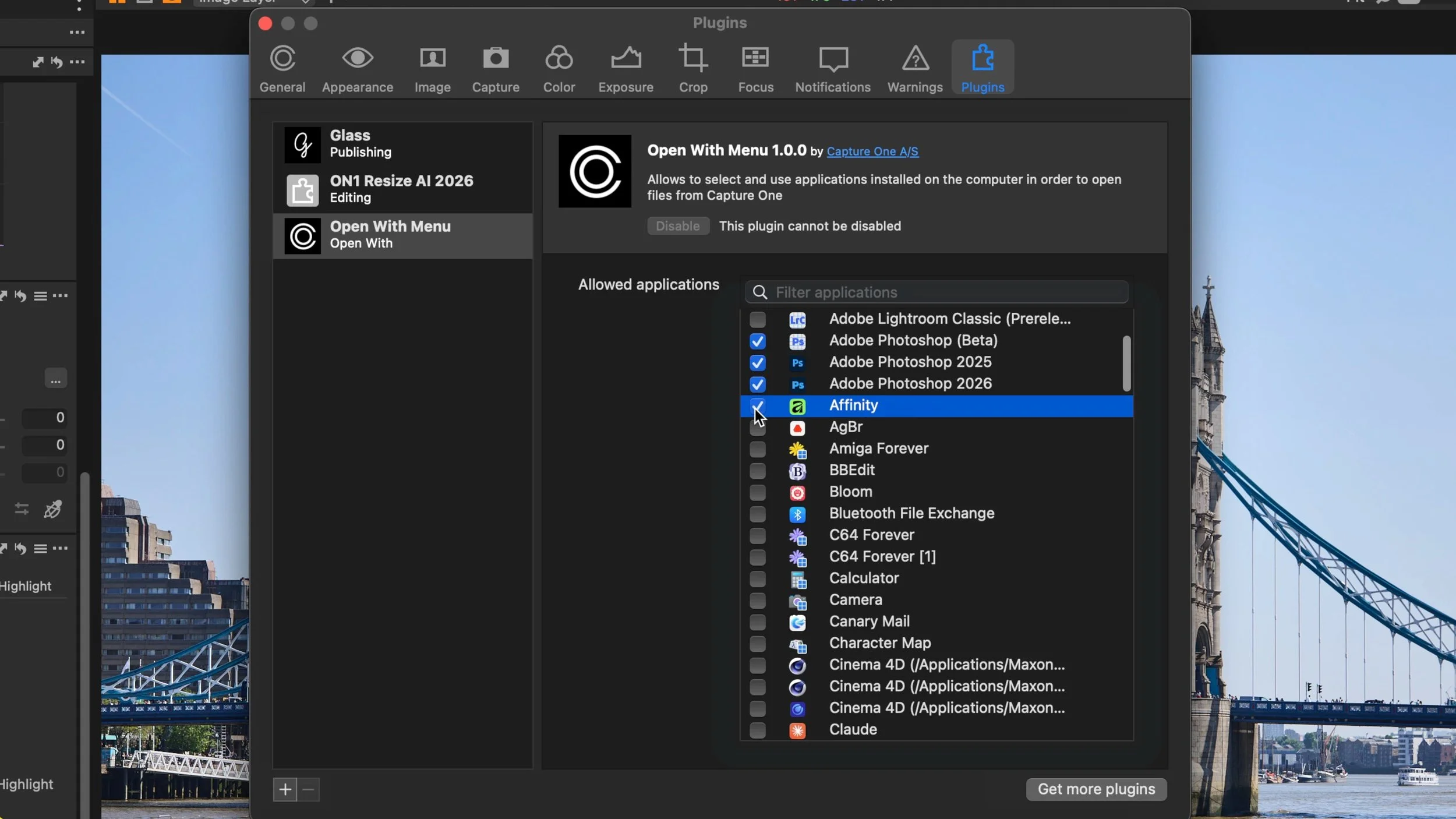Click the Bloom app icon

pyautogui.click(x=797, y=492)
